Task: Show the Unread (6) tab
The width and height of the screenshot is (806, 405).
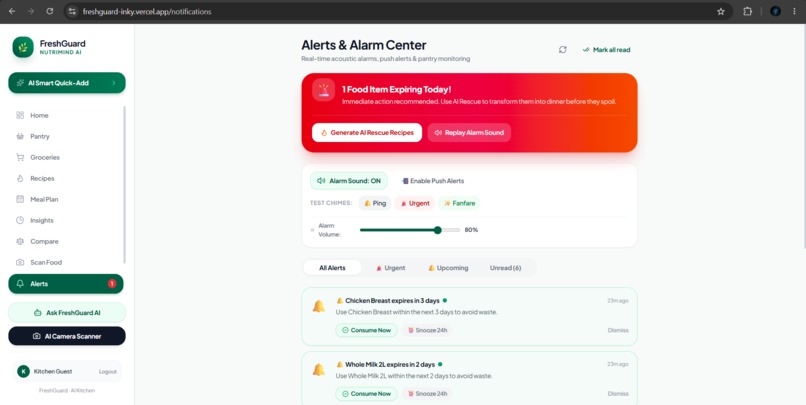Action: [505, 268]
